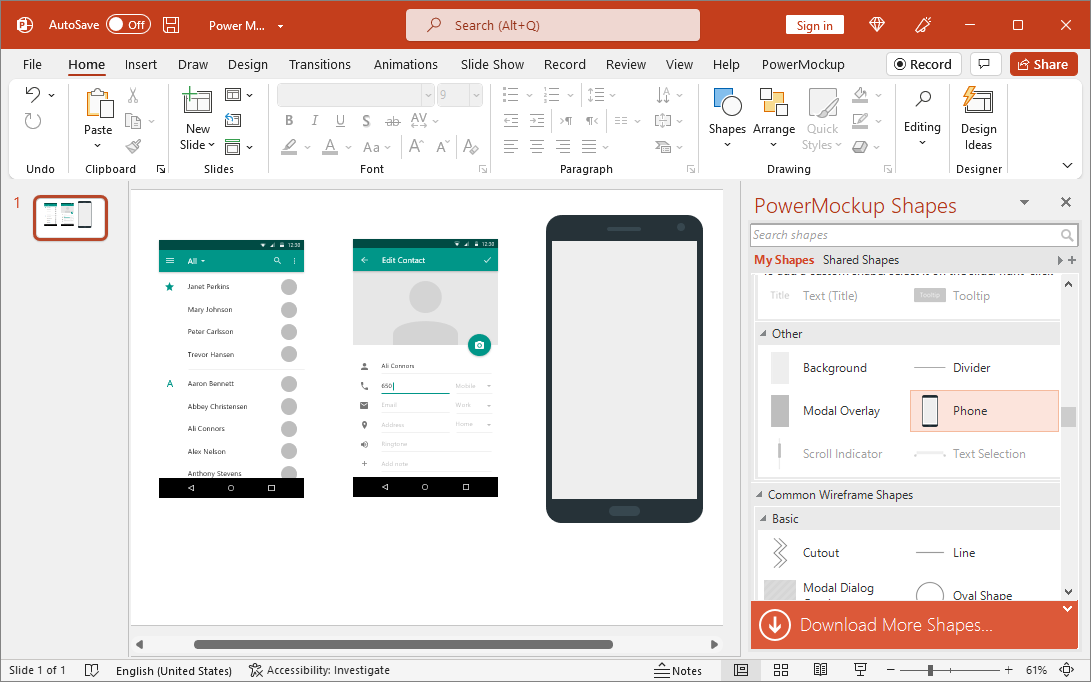Toggle Italic formatting
The width and height of the screenshot is (1091, 682).
[315, 121]
